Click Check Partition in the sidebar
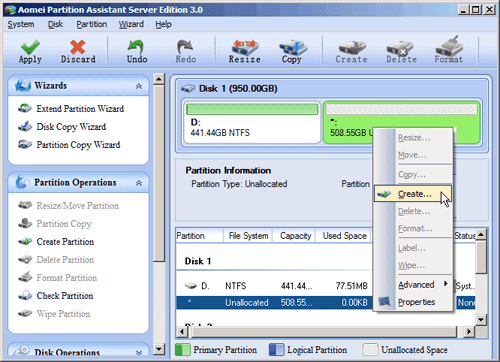The height and width of the screenshot is (362, 500). tap(65, 295)
